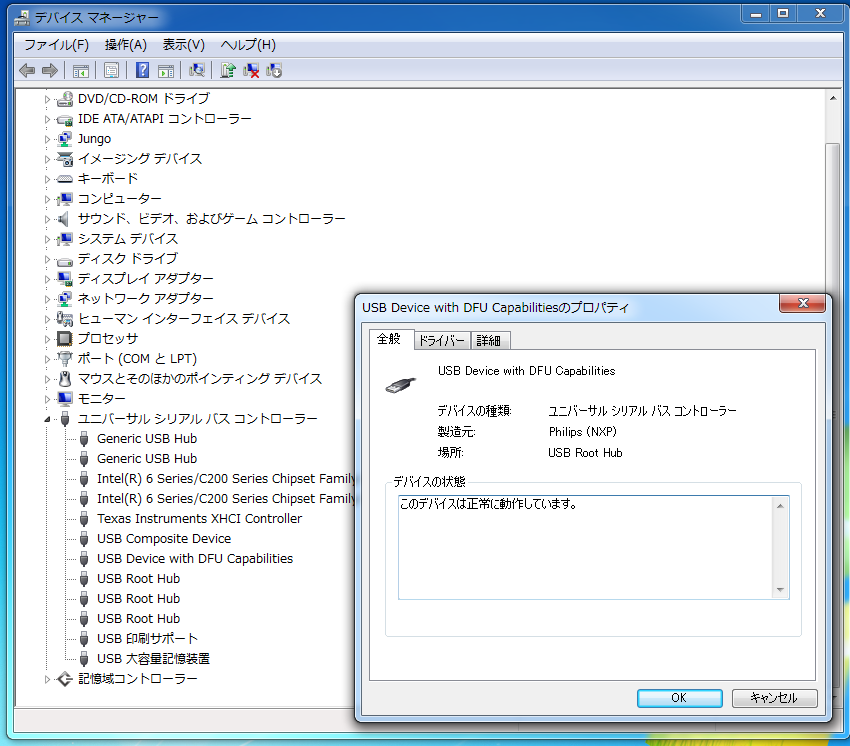The image size is (850, 746).
Task: Click Scan for hardware changes icon
Action: [x=197, y=70]
